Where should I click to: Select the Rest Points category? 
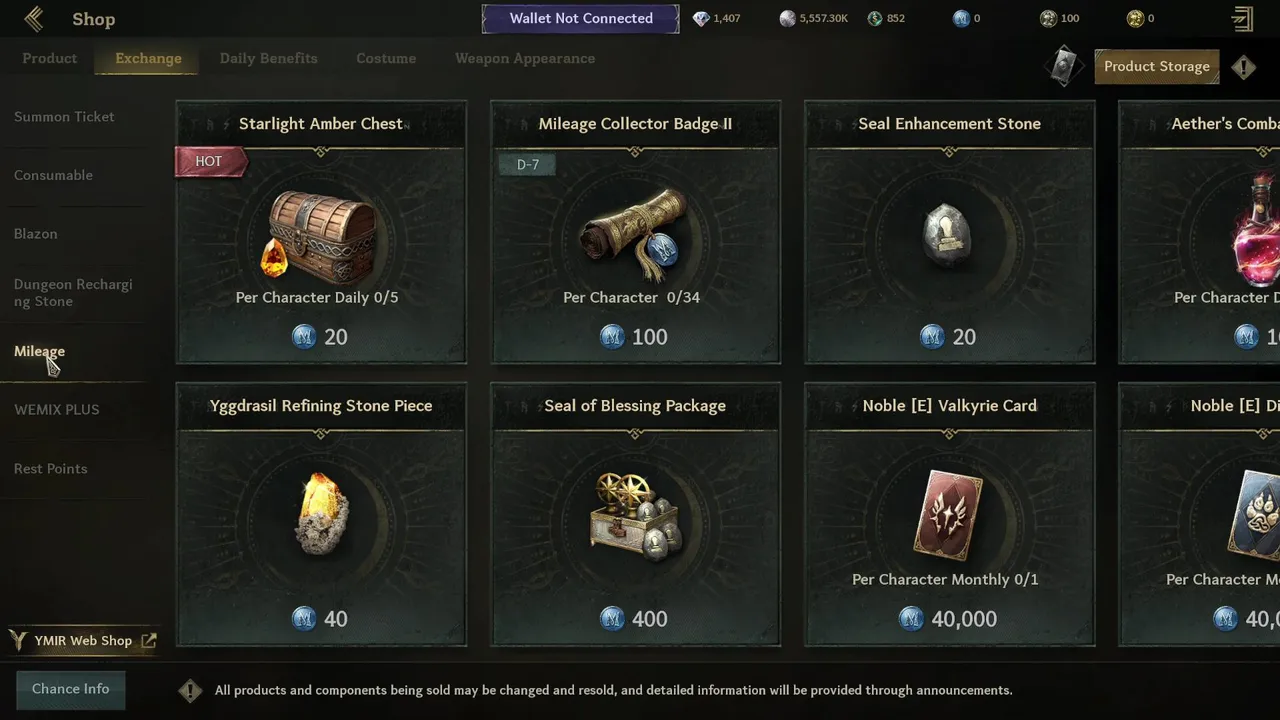51,469
